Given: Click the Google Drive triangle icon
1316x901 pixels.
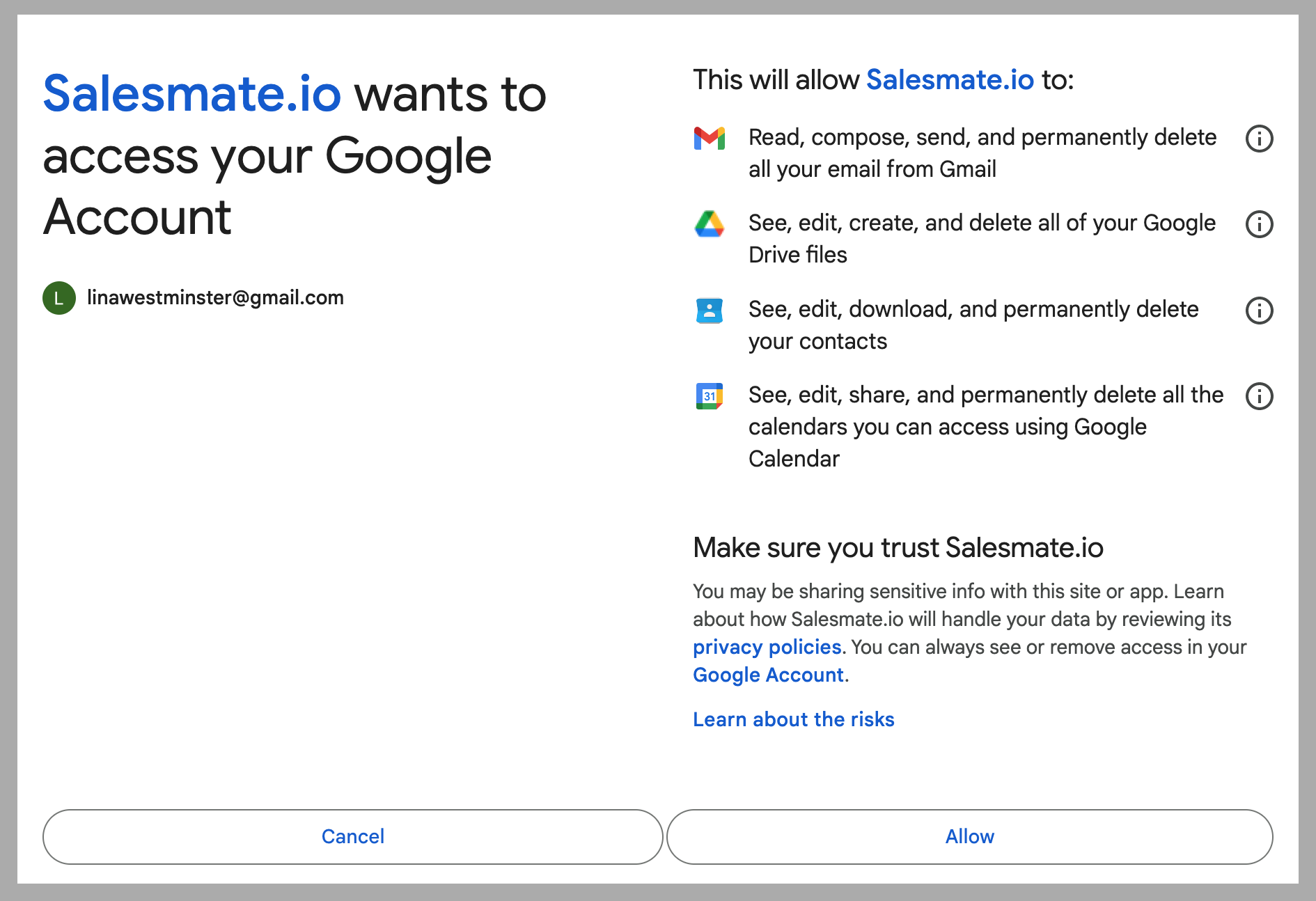Looking at the screenshot, I should coord(709,224).
